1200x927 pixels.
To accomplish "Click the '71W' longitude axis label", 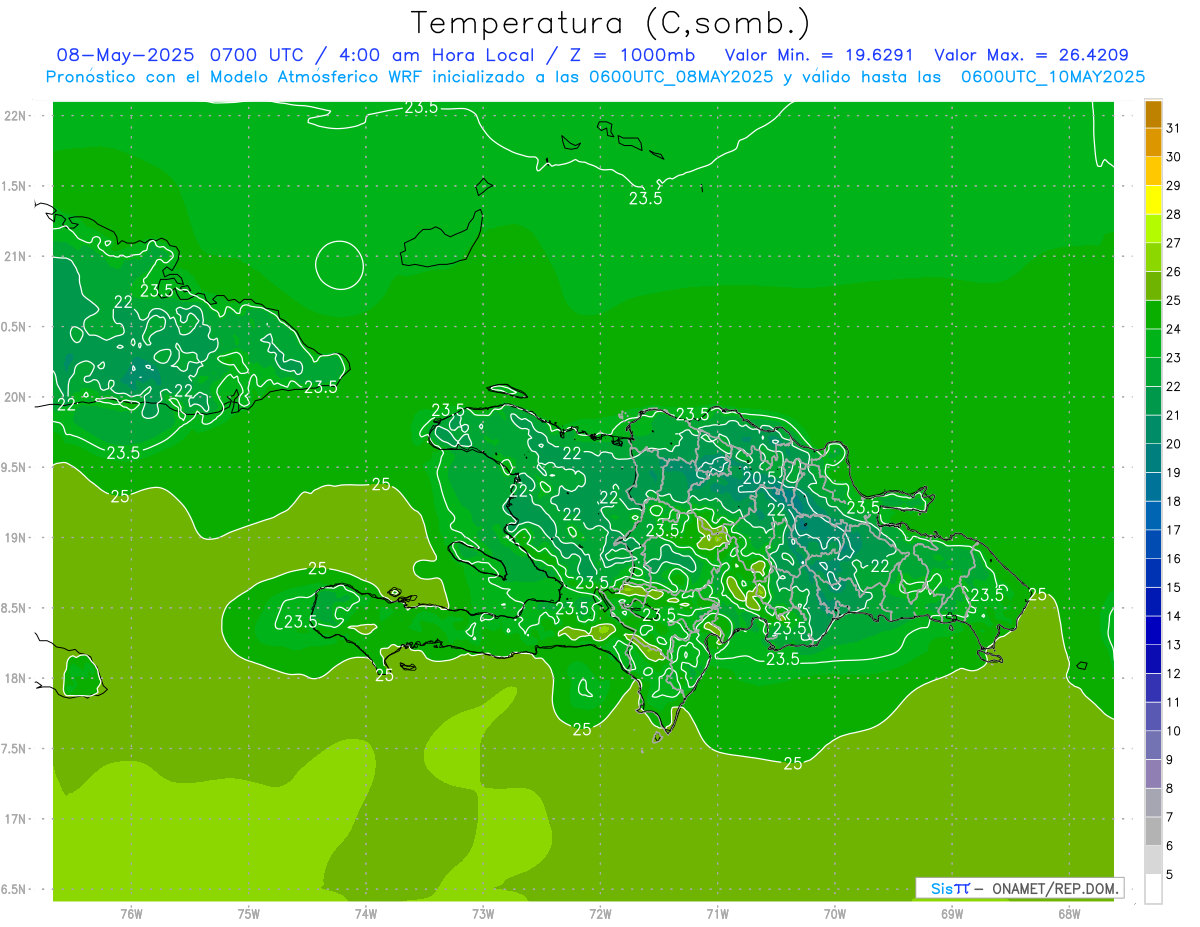I will pyautogui.click(x=717, y=913).
